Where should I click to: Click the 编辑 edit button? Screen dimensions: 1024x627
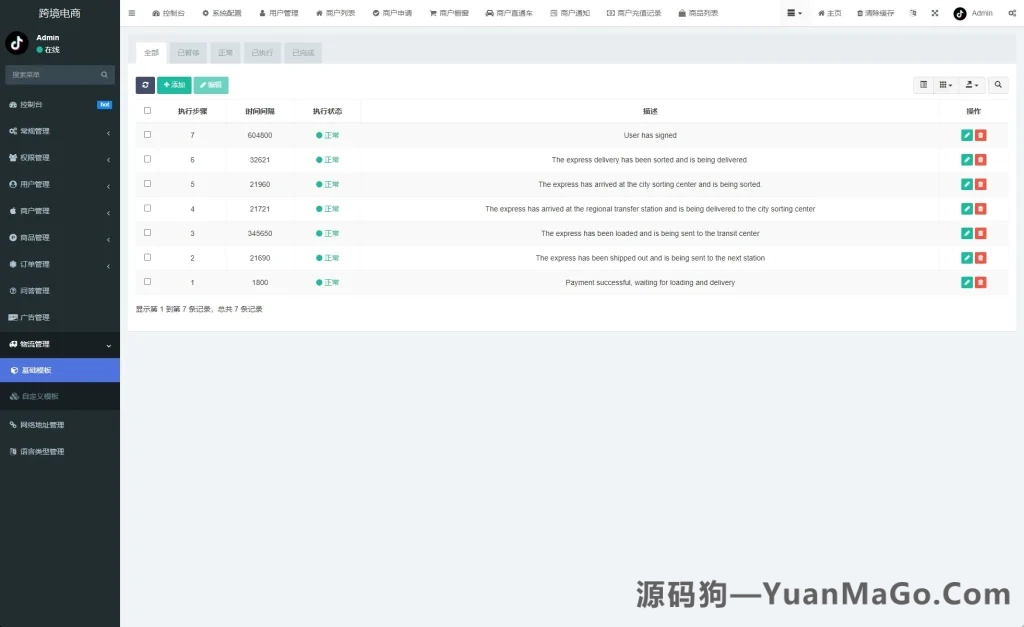(211, 85)
